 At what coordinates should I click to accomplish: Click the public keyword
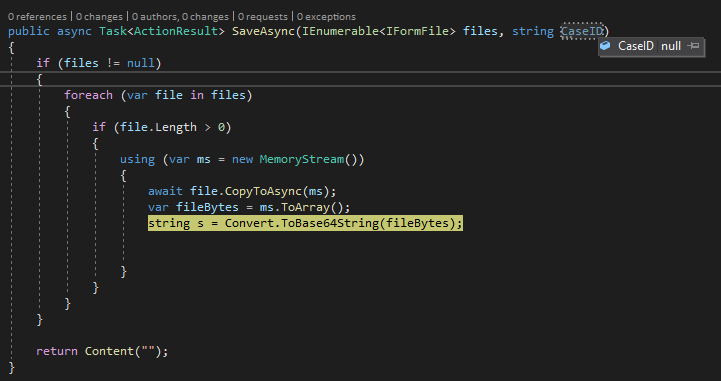tap(29, 31)
